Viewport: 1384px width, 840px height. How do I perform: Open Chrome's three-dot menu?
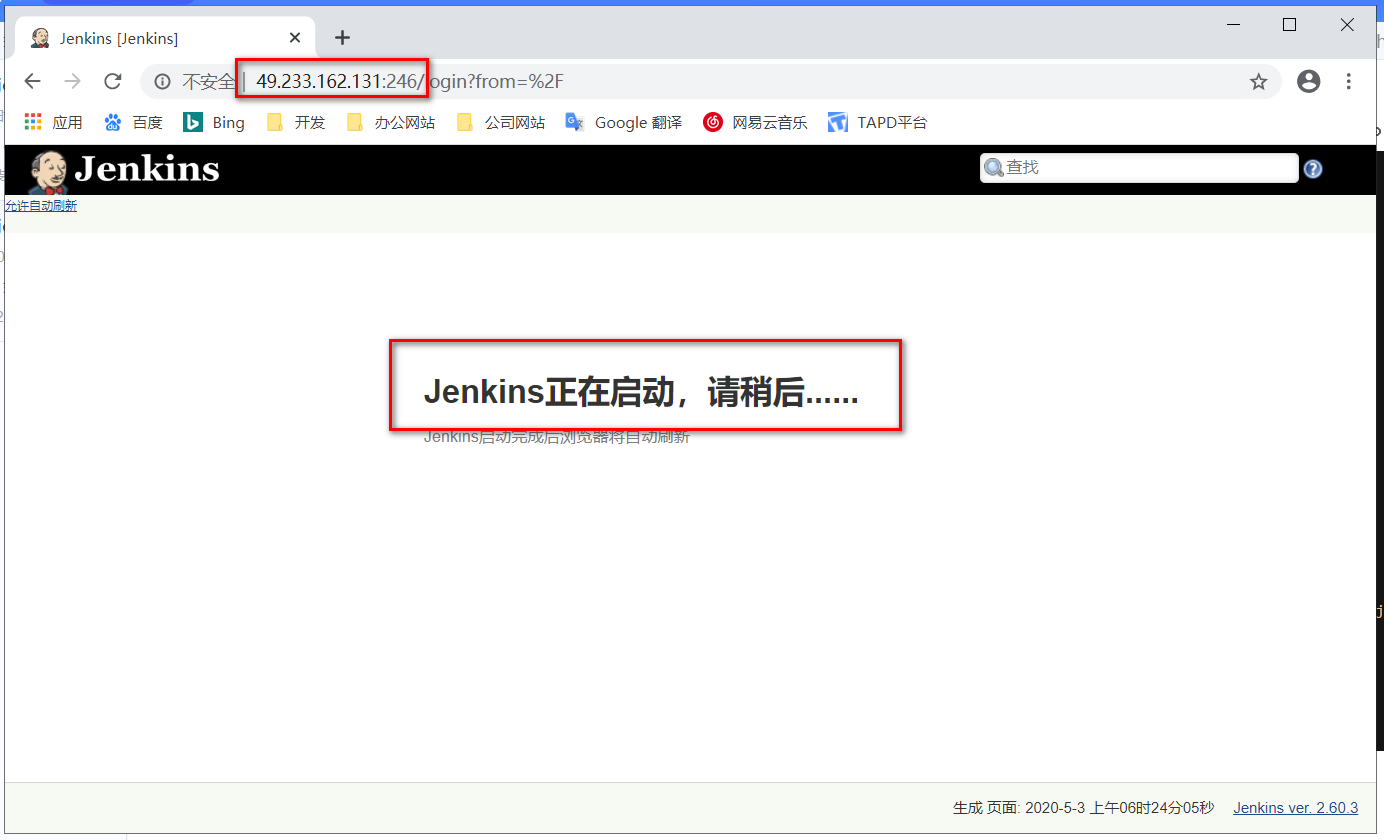(x=1348, y=81)
